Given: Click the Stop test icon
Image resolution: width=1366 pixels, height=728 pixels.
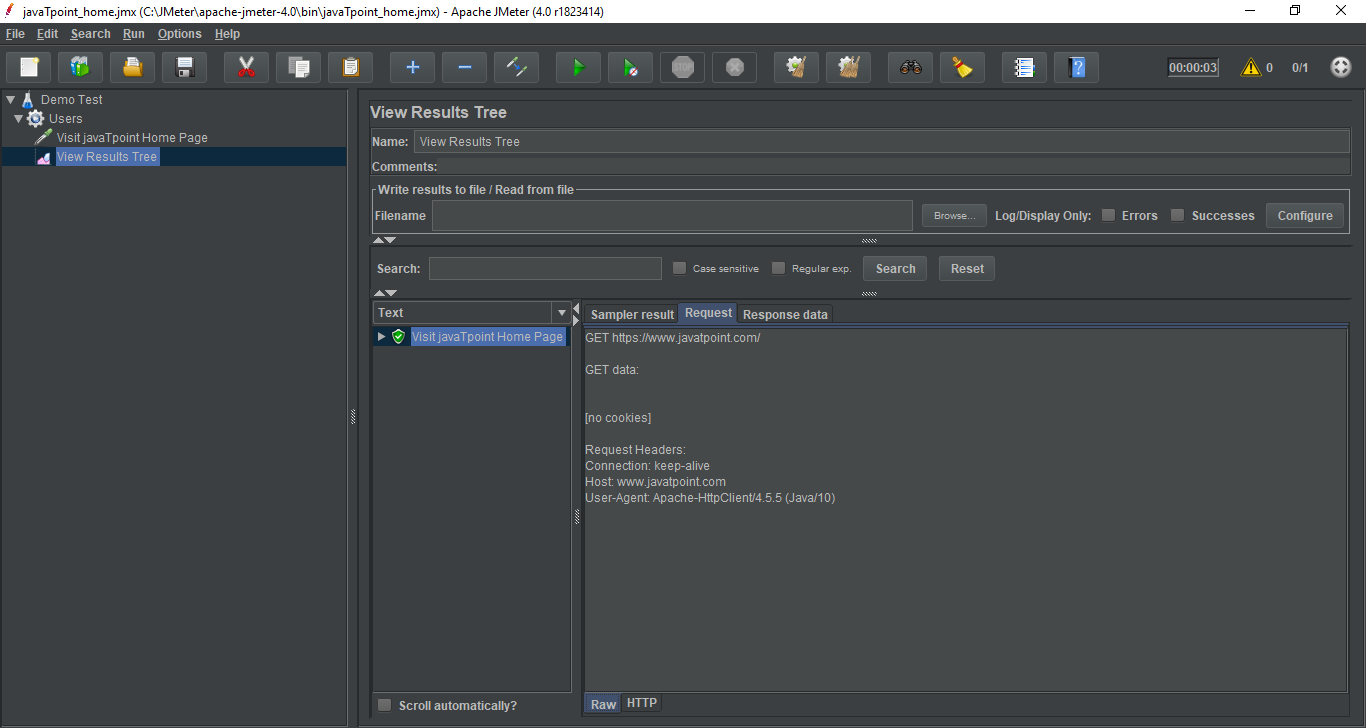Looking at the screenshot, I should click(682, 67).
